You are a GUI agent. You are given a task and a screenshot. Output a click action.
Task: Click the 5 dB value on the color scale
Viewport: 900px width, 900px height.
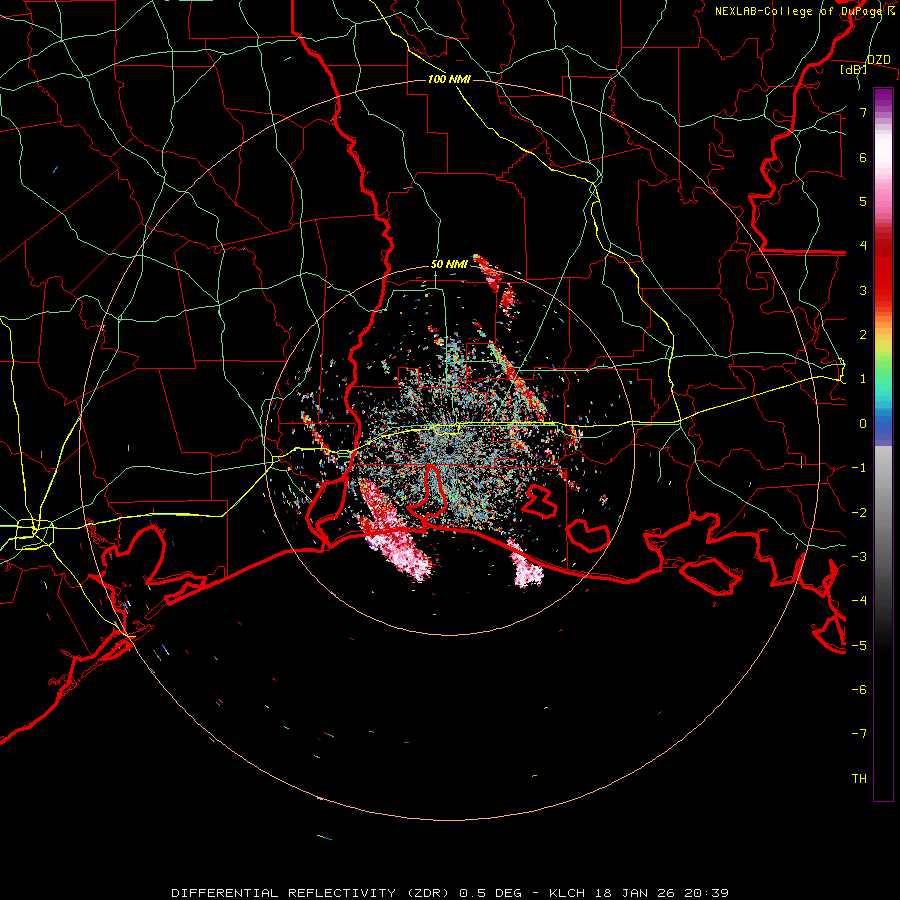pyautogui.click(x=863, y=201)
